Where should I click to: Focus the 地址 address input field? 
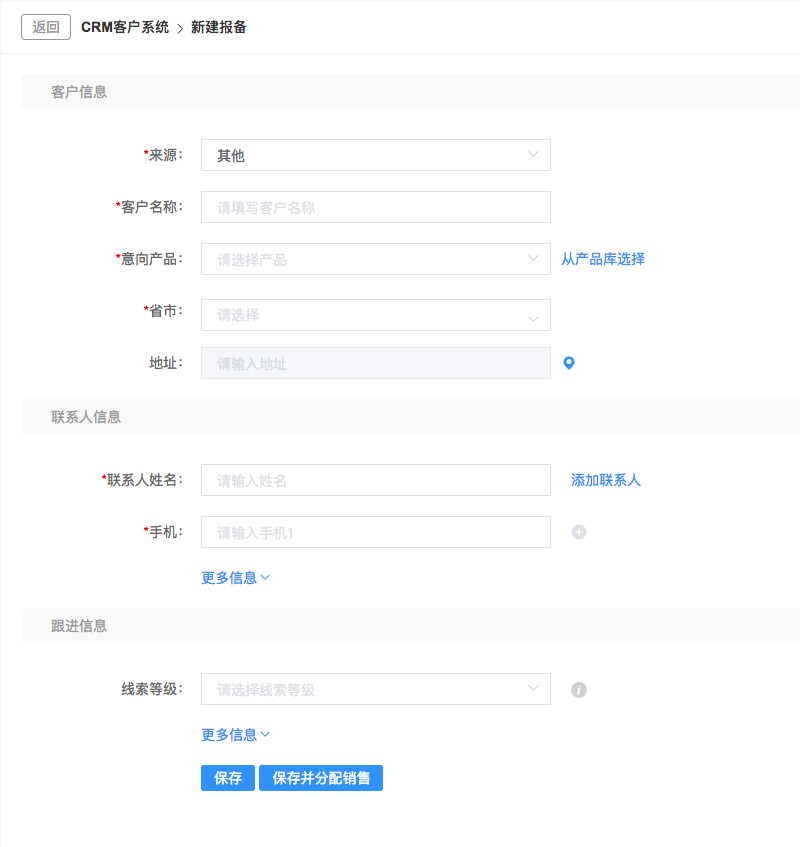(375, 363)
